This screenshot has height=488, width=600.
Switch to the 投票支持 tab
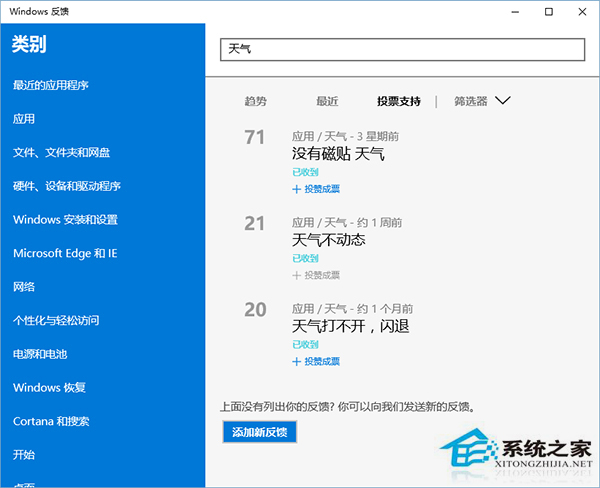tap(399, 101)
